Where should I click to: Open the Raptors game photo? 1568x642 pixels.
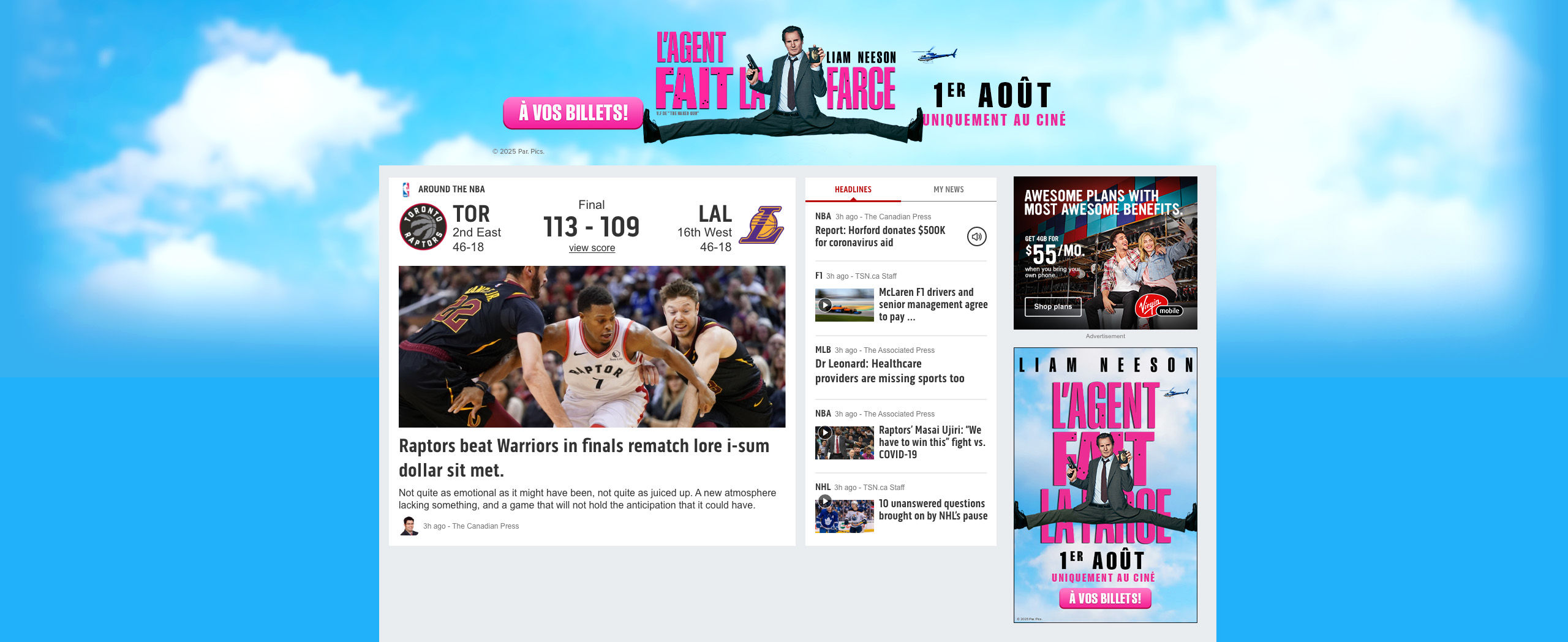592,347
